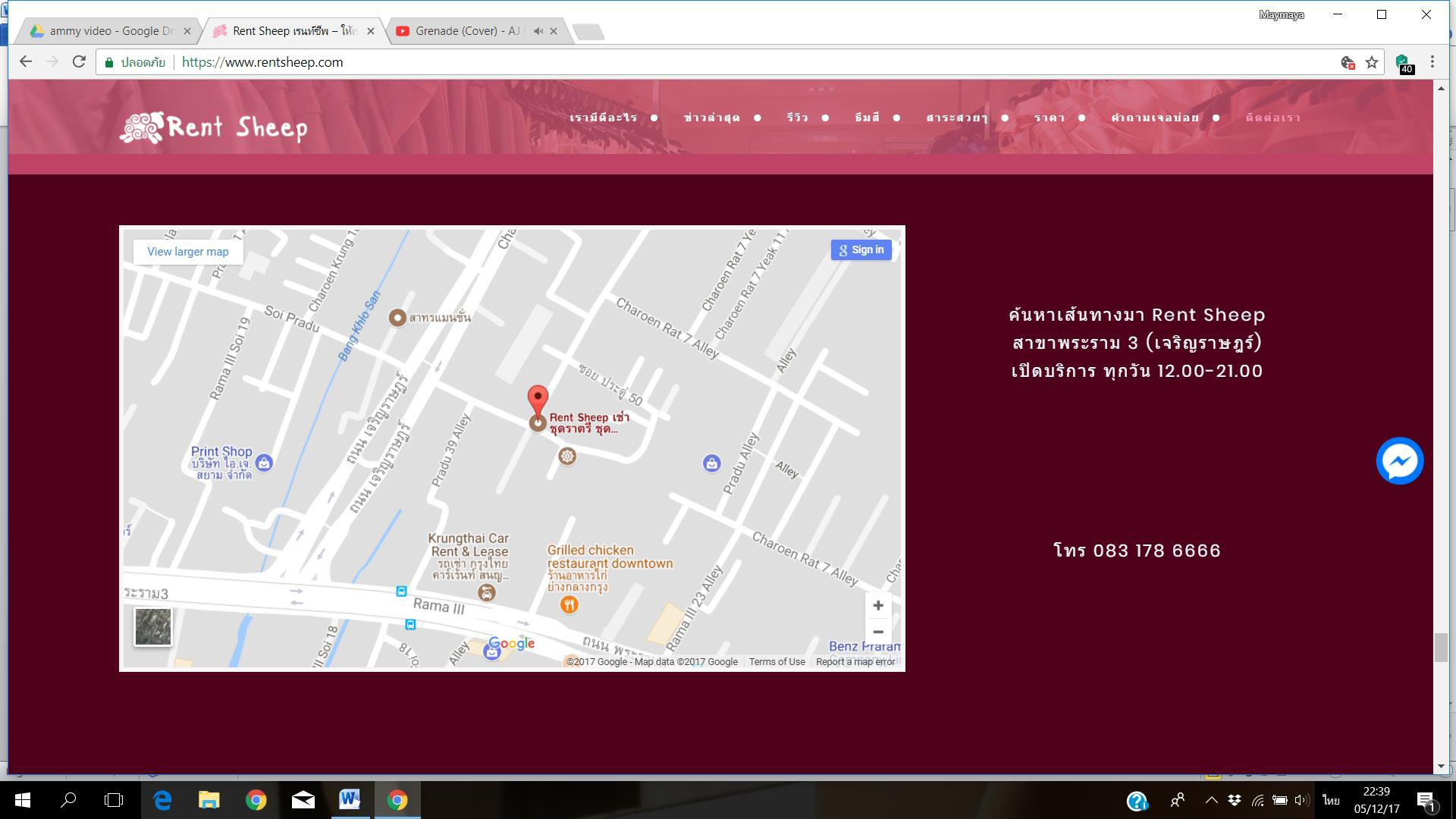
Task: Click the Wi-Fi network tray icon
Action: pos(1257,800)
